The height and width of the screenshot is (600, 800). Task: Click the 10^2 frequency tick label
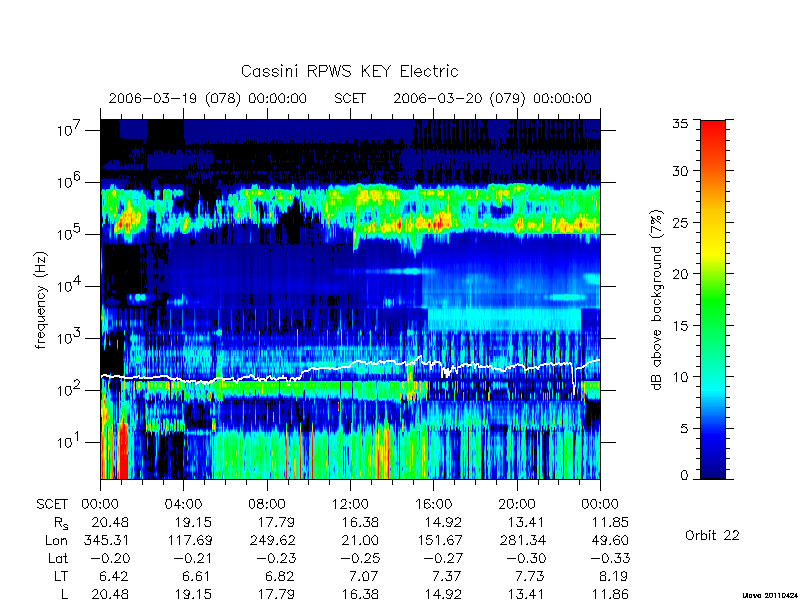click(69, 390)
